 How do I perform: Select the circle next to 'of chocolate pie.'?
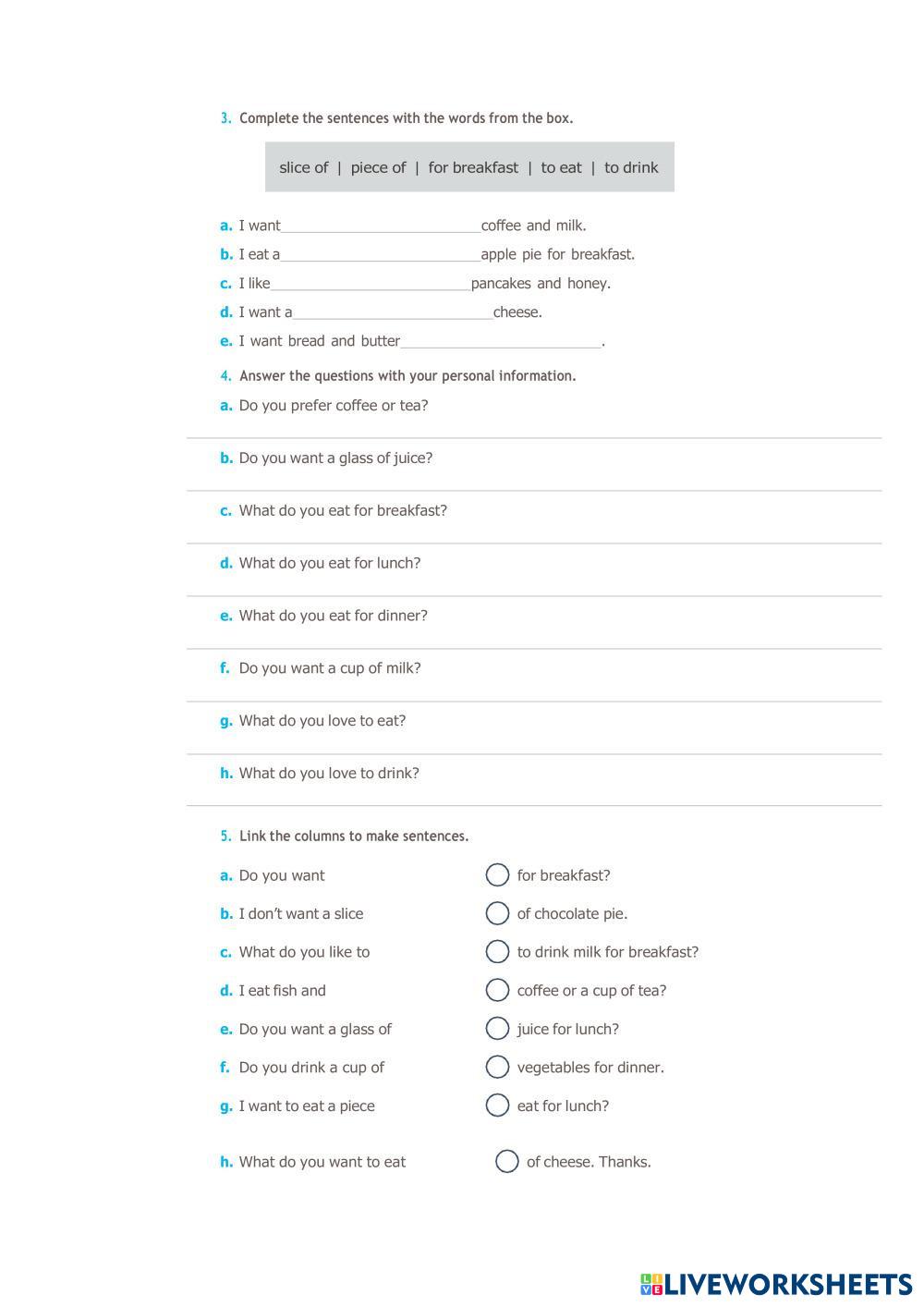click(x=497, y=913)
